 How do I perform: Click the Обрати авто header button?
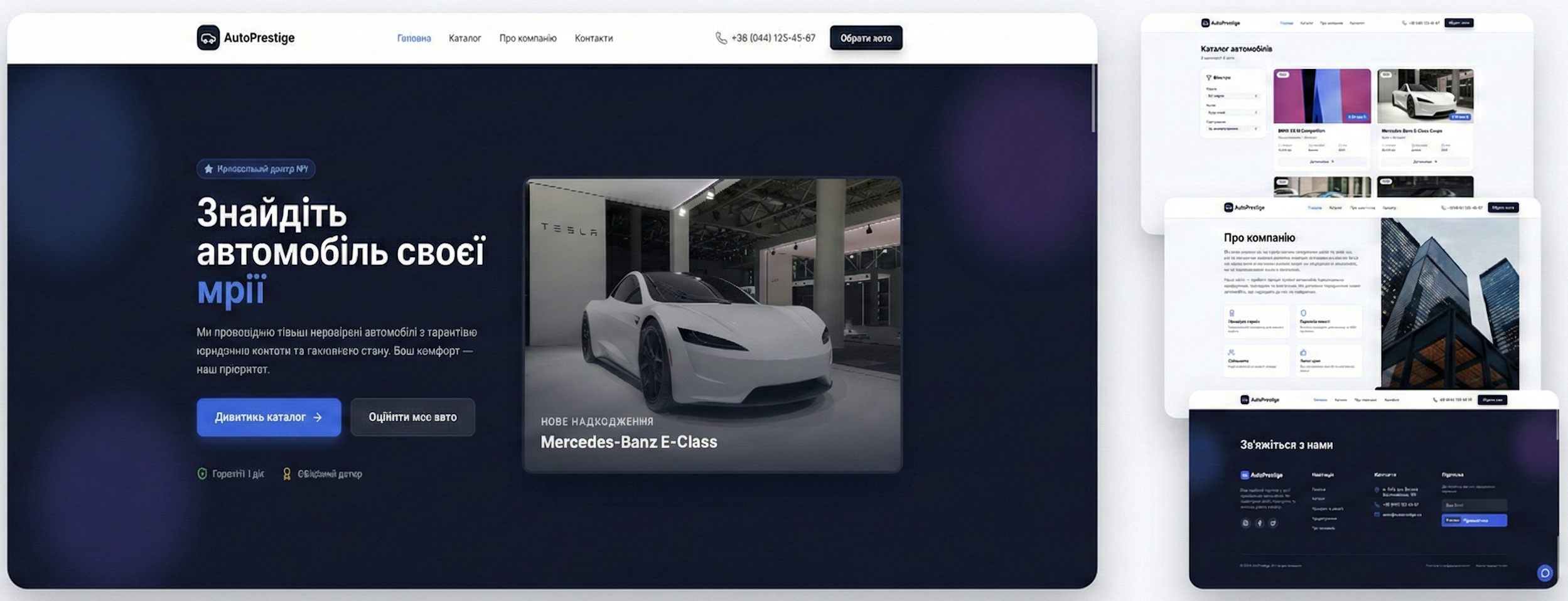(x=866, y=38)
